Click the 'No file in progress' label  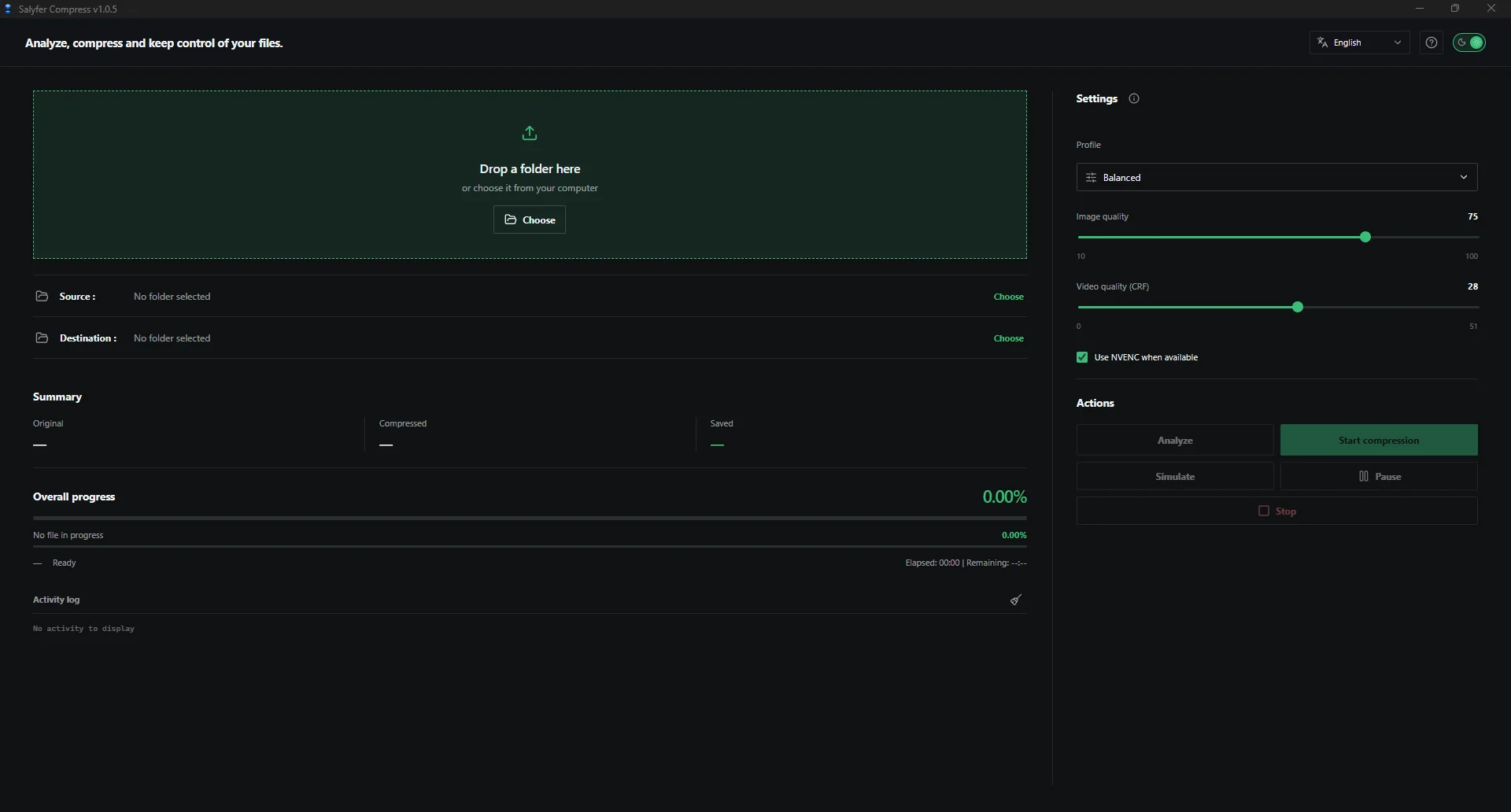click(68, 535)
